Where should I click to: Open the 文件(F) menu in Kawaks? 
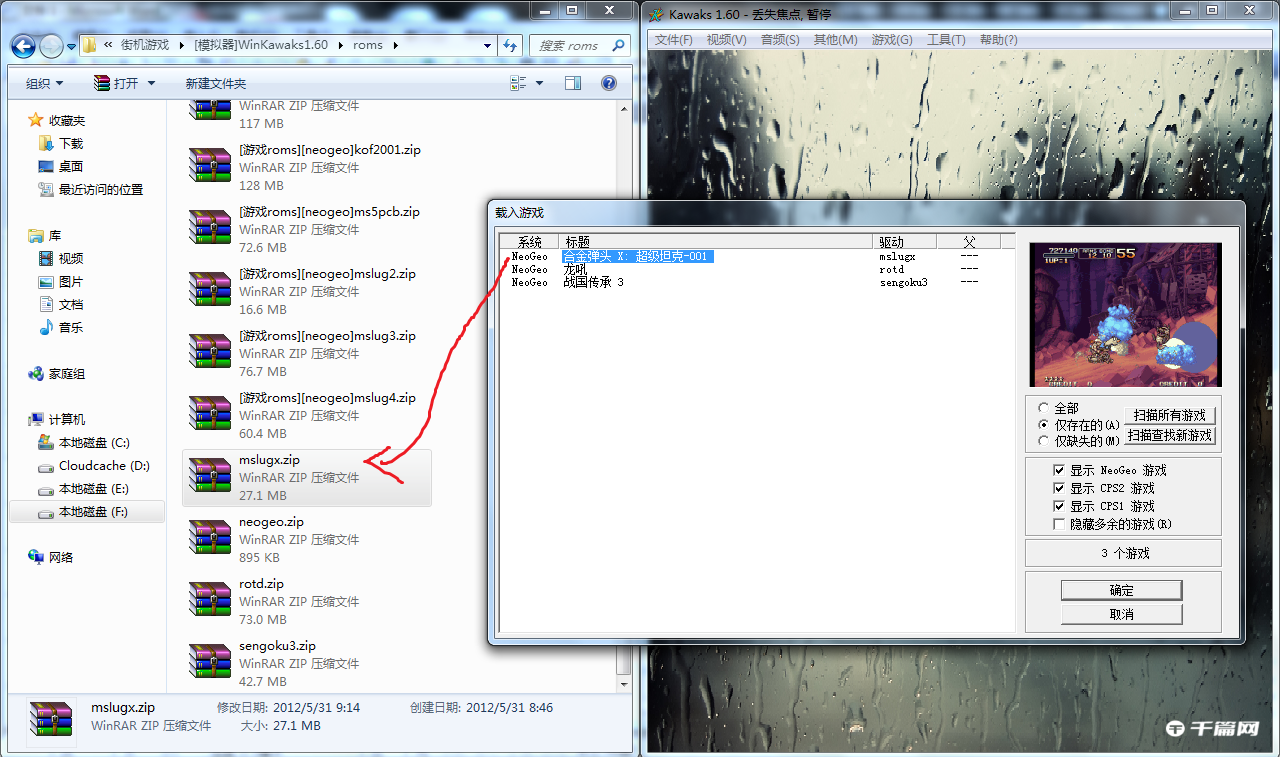(x=673, y=40)
